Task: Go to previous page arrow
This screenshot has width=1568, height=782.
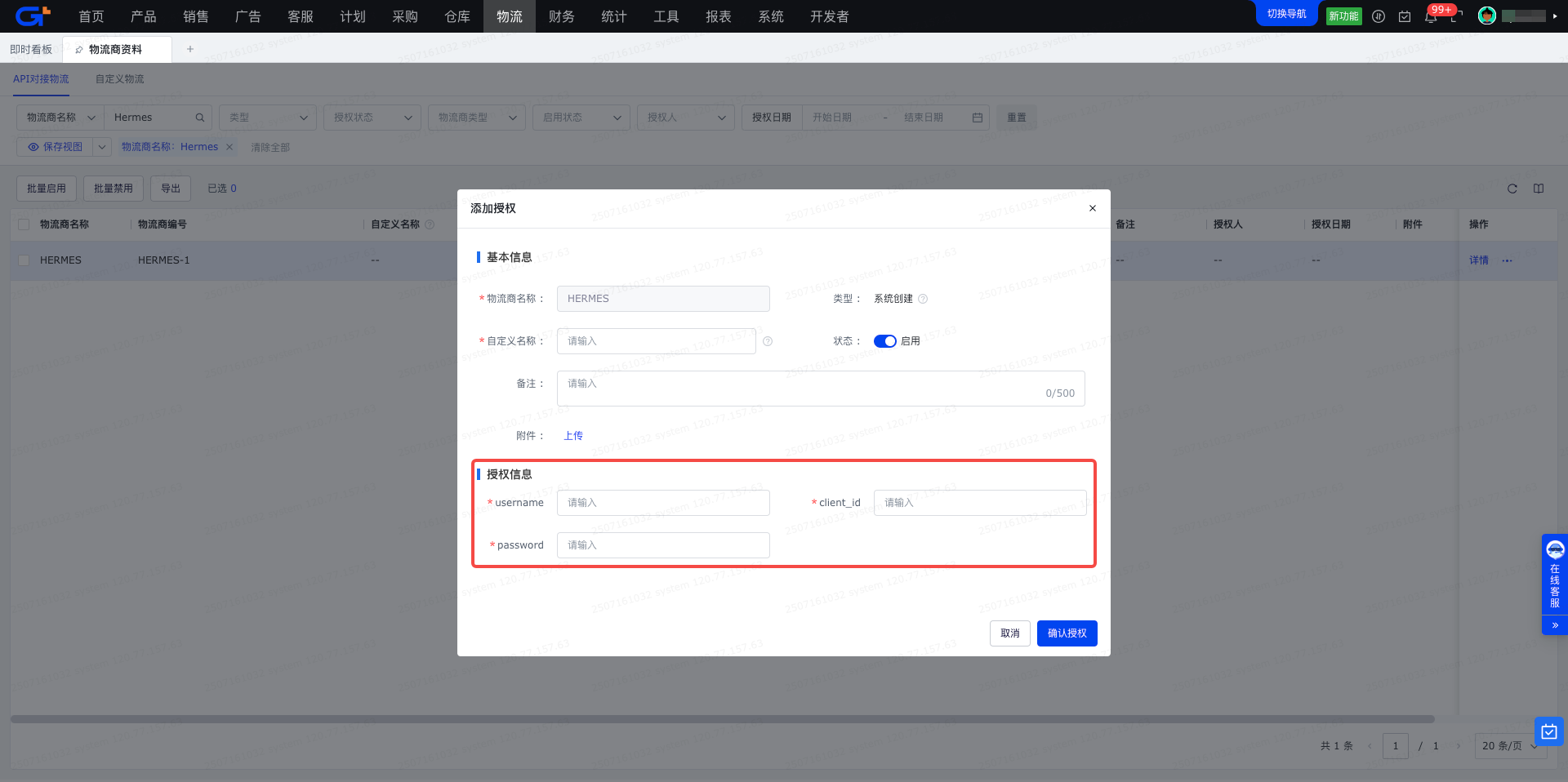Action: [x=1370, y=746]
